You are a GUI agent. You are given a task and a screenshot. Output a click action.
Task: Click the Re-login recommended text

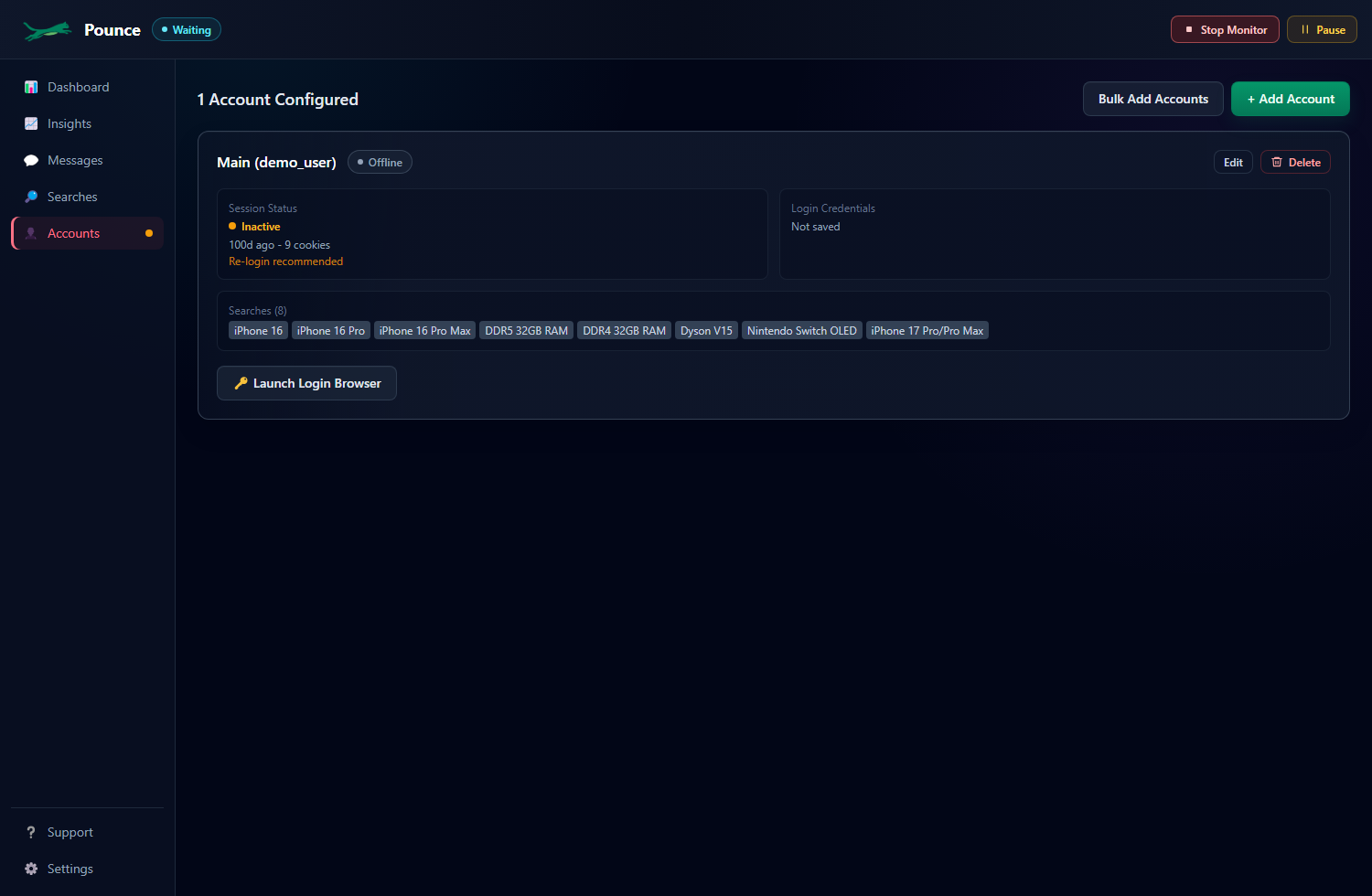(x=285, y=261)
